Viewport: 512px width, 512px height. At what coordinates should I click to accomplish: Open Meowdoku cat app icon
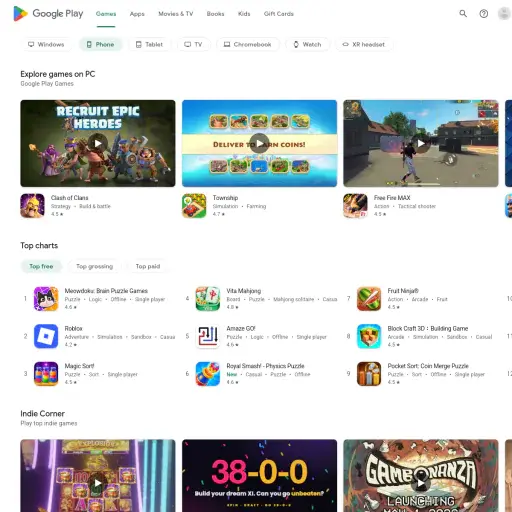click(x=46, y=299)
